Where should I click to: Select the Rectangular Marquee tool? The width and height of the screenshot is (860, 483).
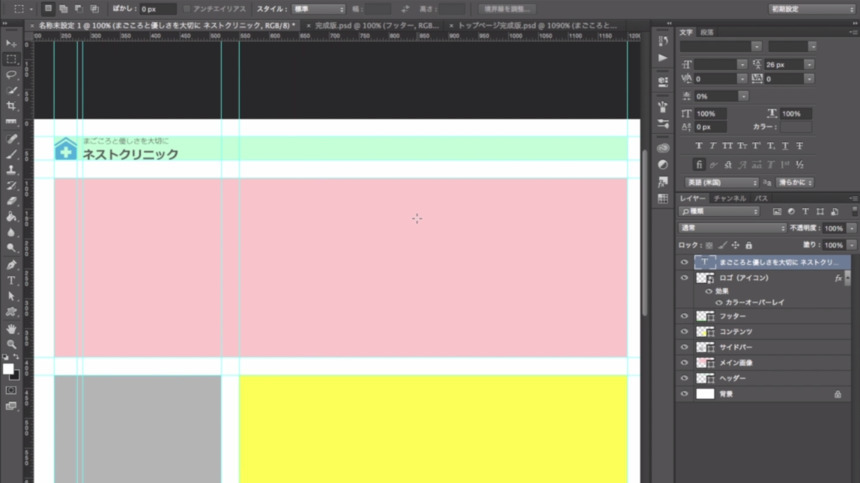(11, 59)
